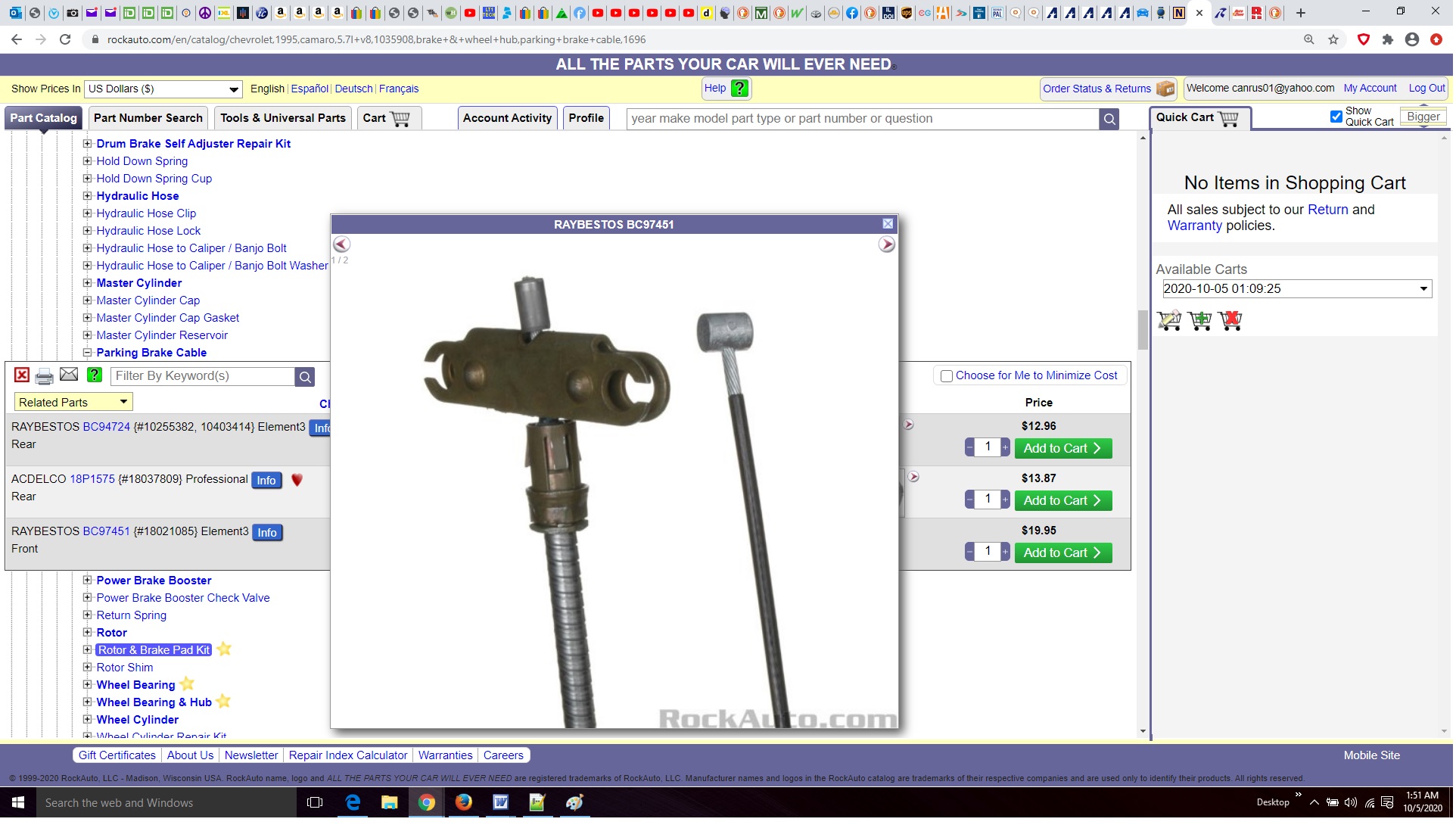Open Related Parts dropdown
1456x825 pixels.
pos(73,403)
